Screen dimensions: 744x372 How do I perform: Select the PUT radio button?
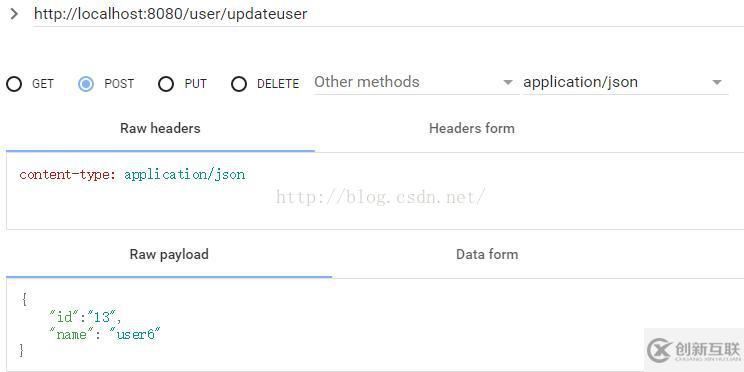tap(166, 84)
